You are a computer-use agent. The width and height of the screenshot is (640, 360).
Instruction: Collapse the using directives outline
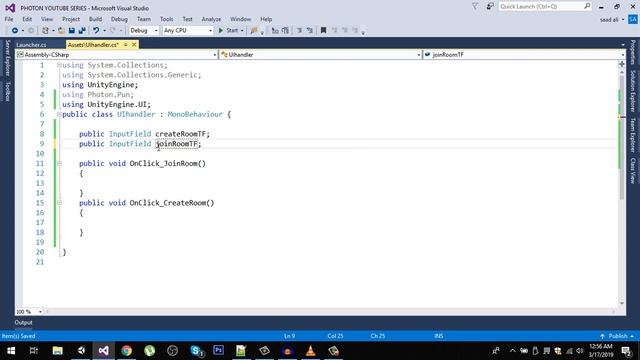point(60,65)
